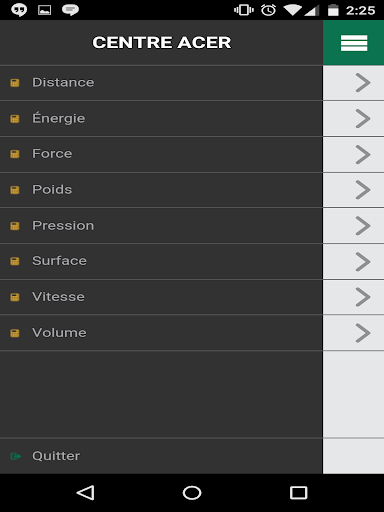Open the Poids menu item

[x=161, y=190]
